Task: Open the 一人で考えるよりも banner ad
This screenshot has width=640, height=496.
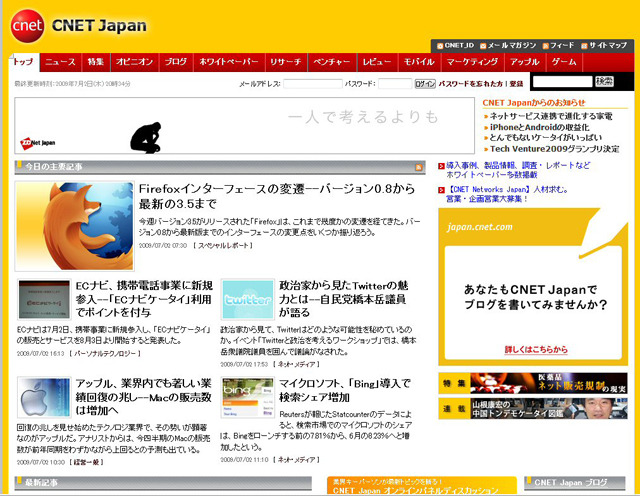Action: (x=244, y=126)
